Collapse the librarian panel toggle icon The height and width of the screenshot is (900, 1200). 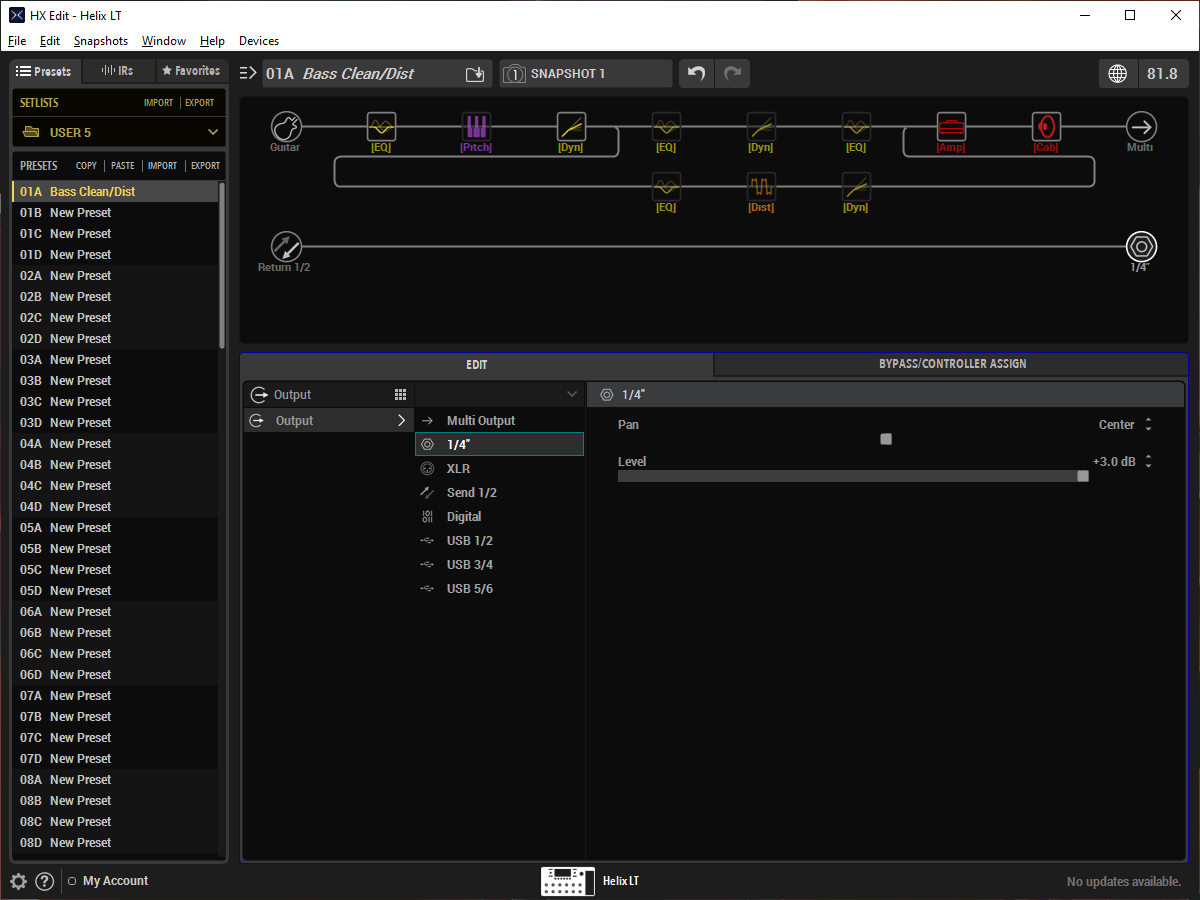click(248, 73)
